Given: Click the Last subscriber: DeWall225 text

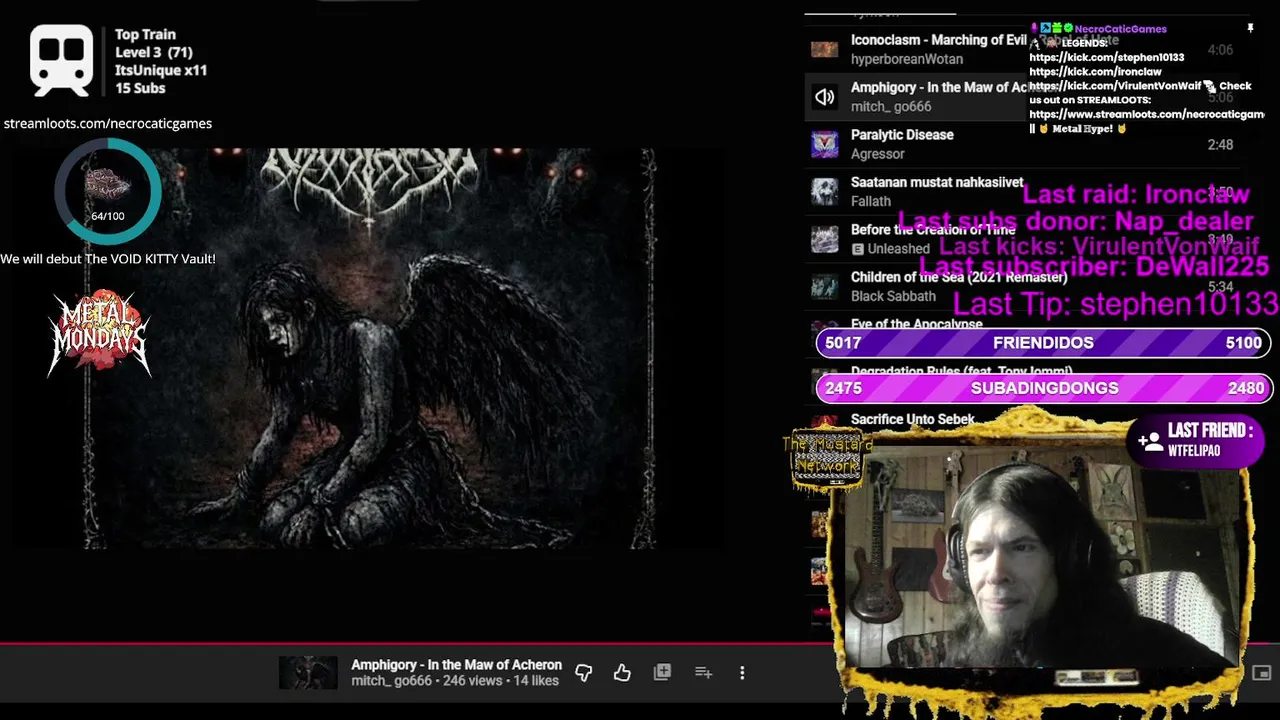Looking at the screenshot, I should [x=1094, y=266].
